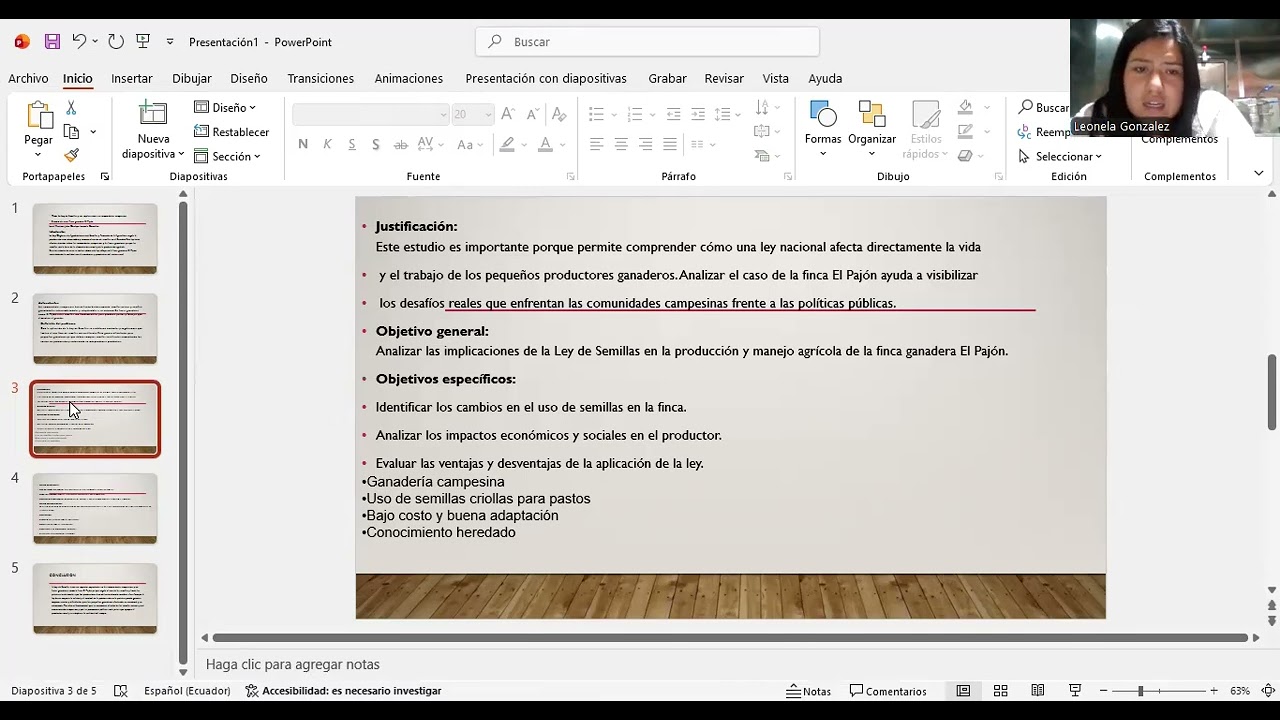1280x720 pixels.
Task: Open the Diseño layout dropdown
Action: click(x=225, y=108)
